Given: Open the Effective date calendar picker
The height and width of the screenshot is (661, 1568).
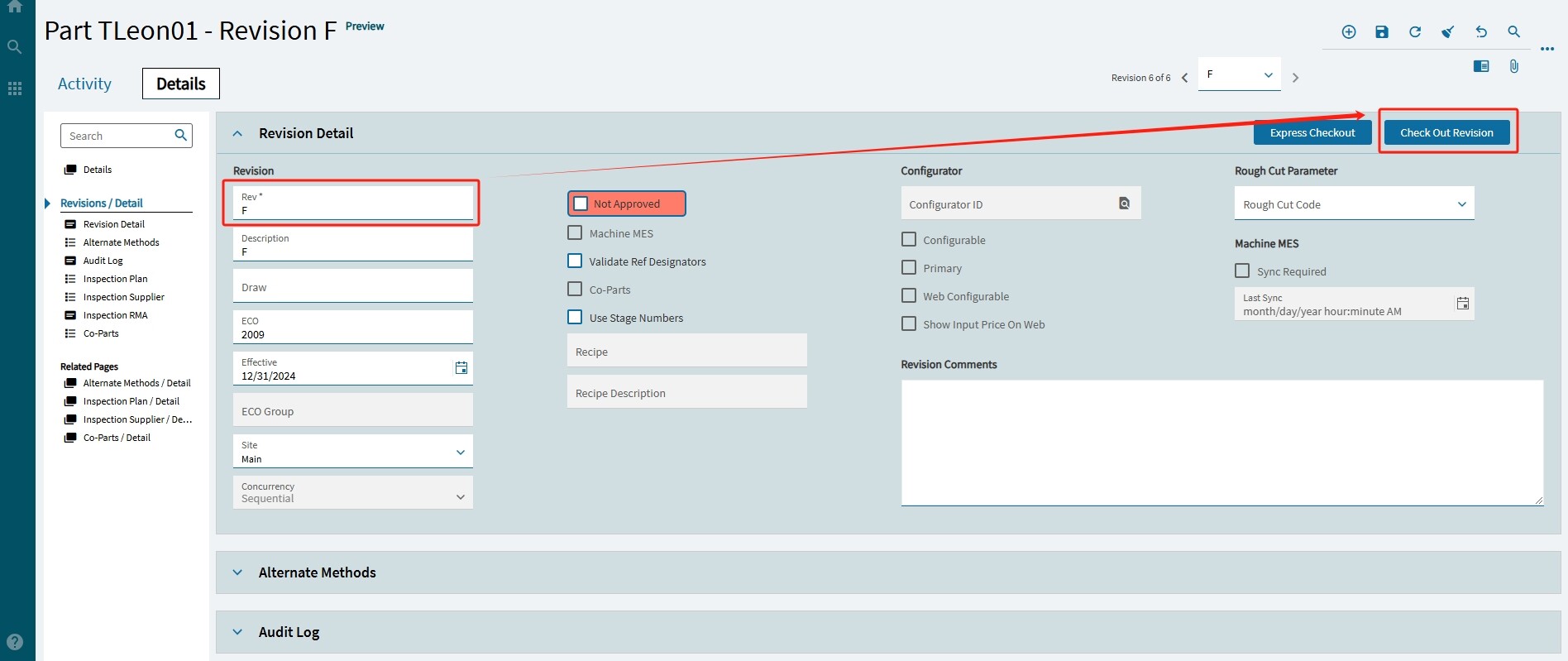Looking at the screenshot, I should point(461,367).
